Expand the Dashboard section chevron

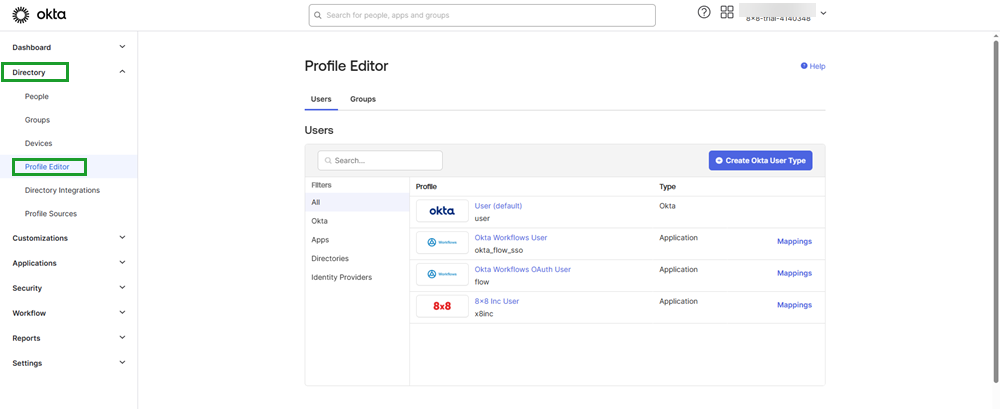point(123,47)
